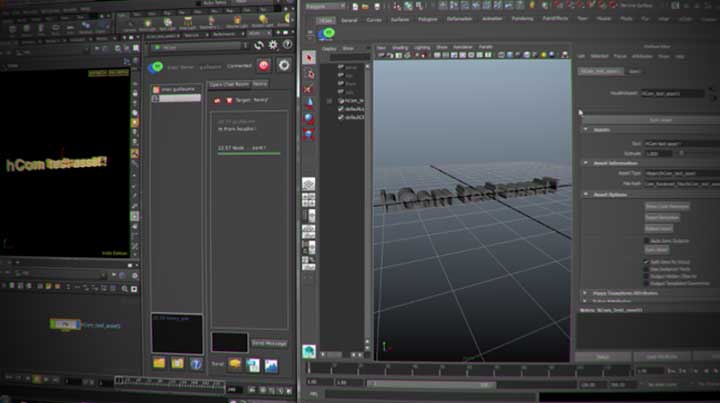This screenshot has width=720, height=403.
Task: Click the white gear button beside disconnect
Action: coord(284,65)
